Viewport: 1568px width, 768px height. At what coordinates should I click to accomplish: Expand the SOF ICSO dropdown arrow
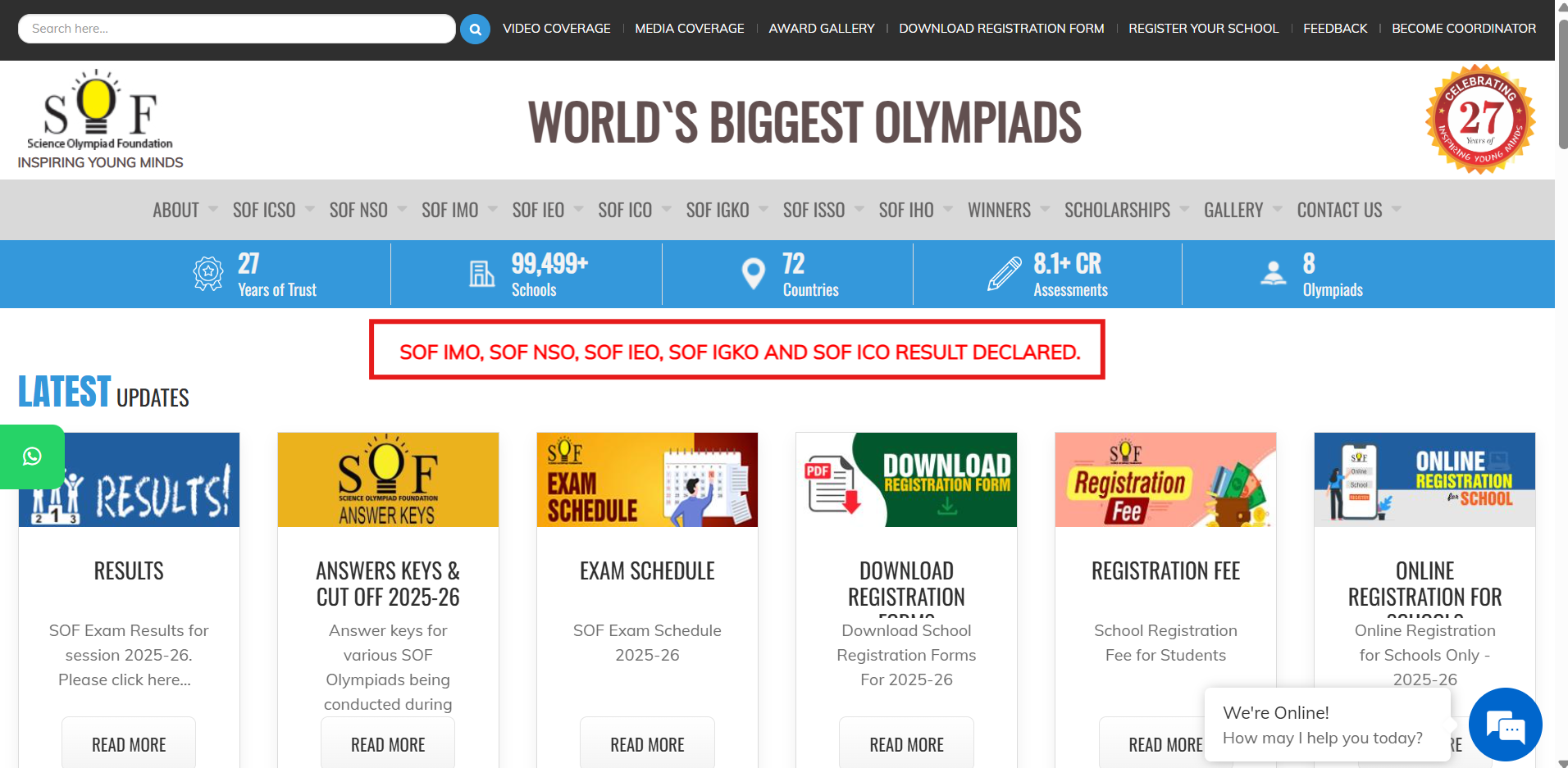[310, 209]
